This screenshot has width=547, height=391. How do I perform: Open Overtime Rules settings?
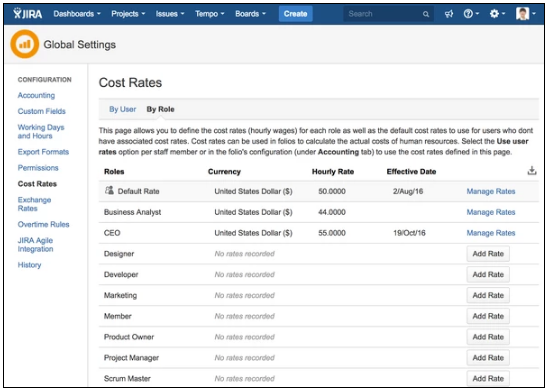(43, 224)
